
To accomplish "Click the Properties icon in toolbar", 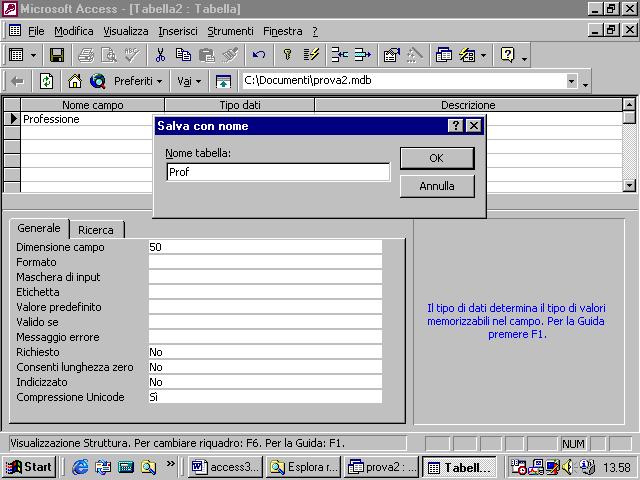I will coord(391,55).
